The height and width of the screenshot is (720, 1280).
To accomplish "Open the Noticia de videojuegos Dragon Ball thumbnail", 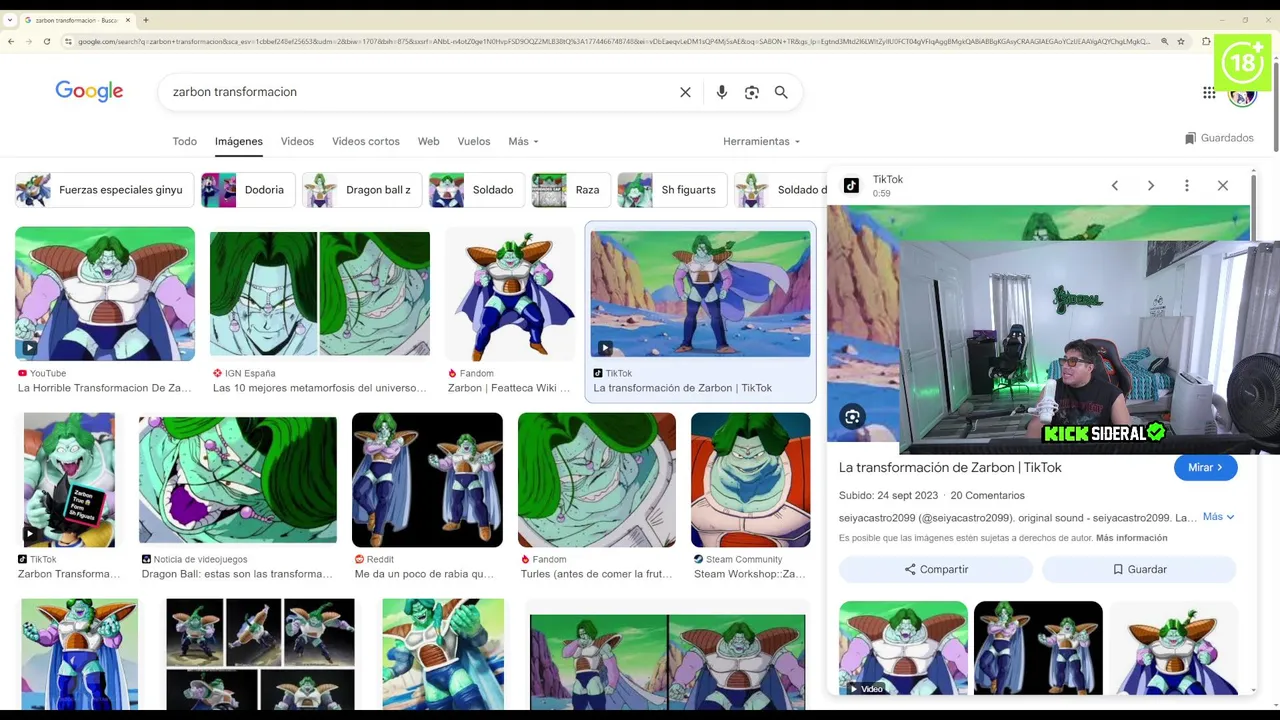I will pos(238,480).
